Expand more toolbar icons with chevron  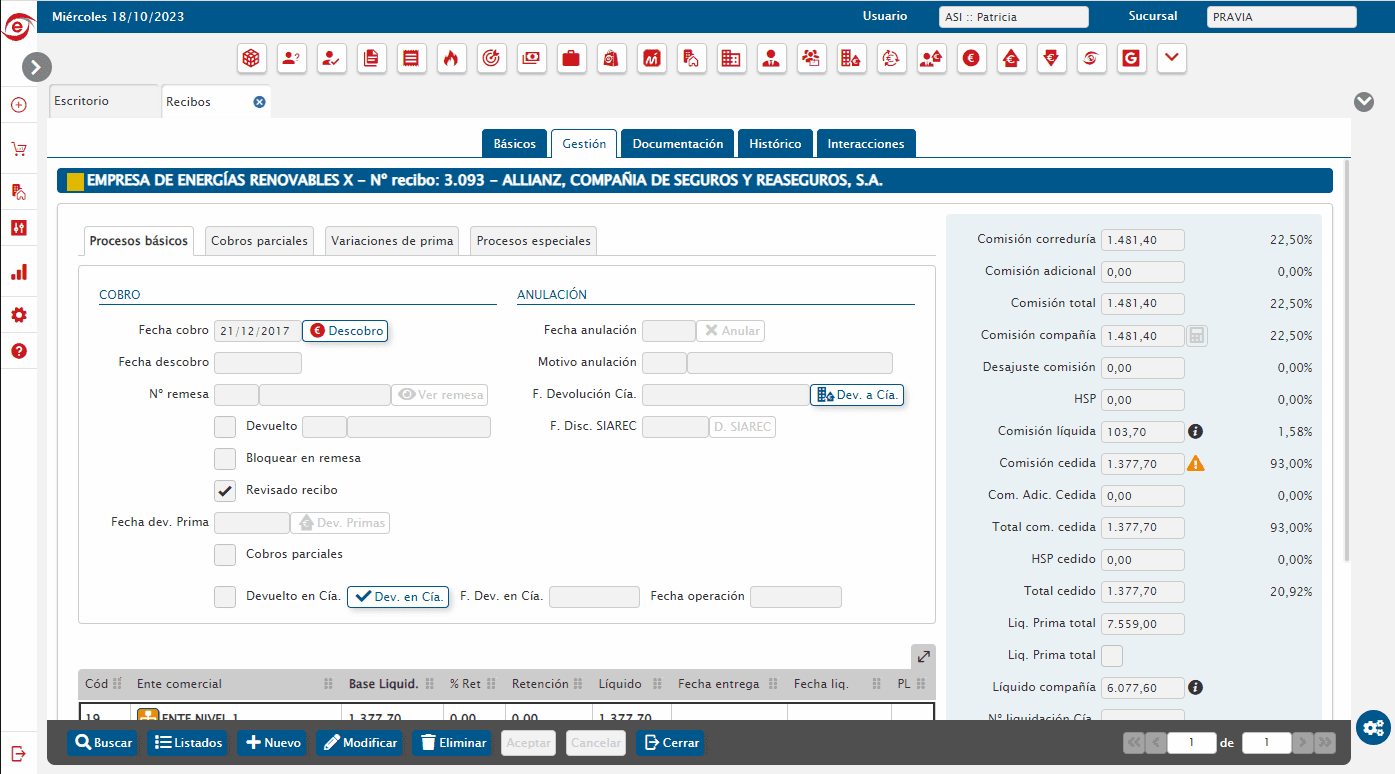click(1171, 59)
